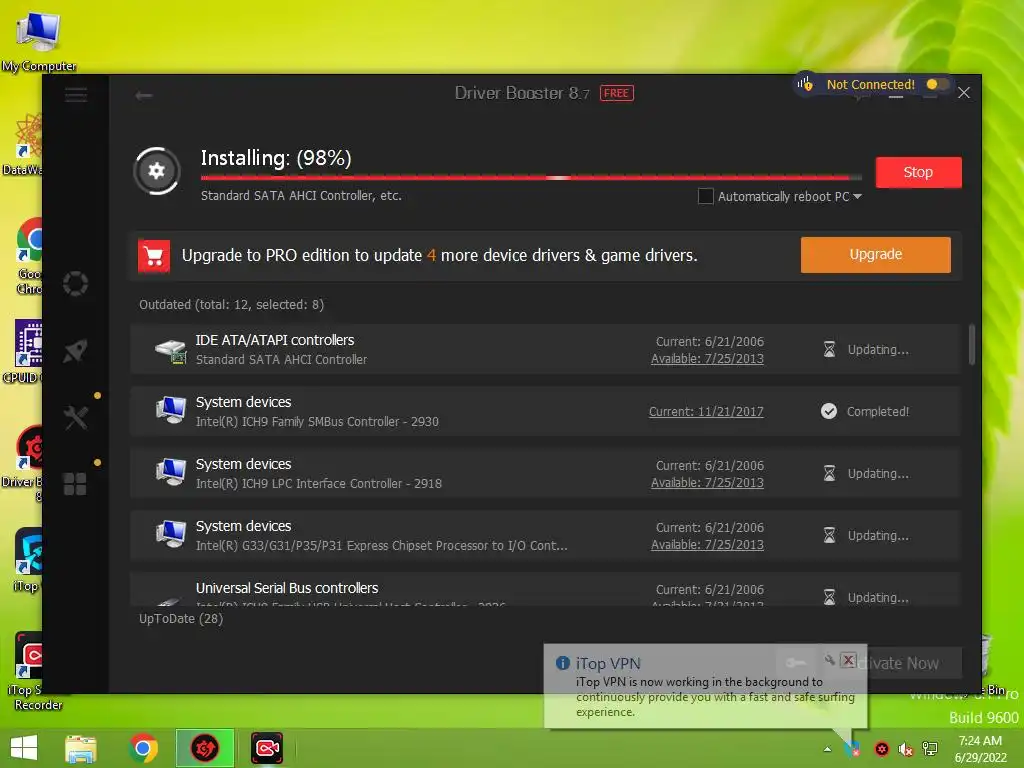Close the iTop VPN notification popup

[x=848, y=660]
